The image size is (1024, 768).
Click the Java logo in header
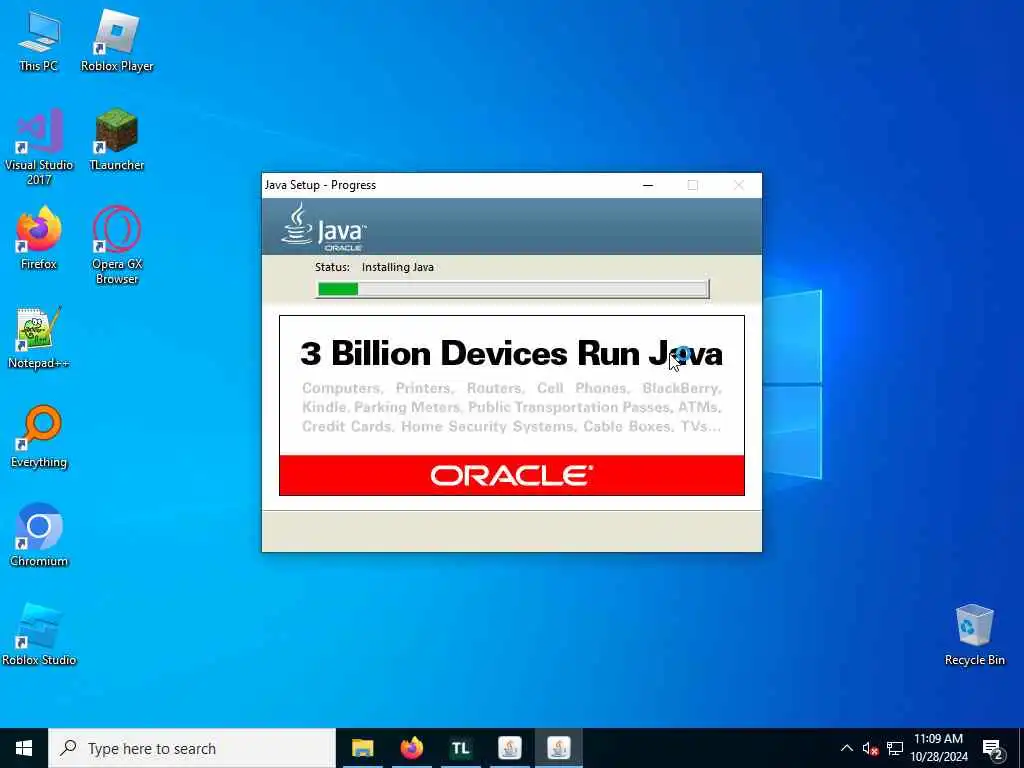323,227
